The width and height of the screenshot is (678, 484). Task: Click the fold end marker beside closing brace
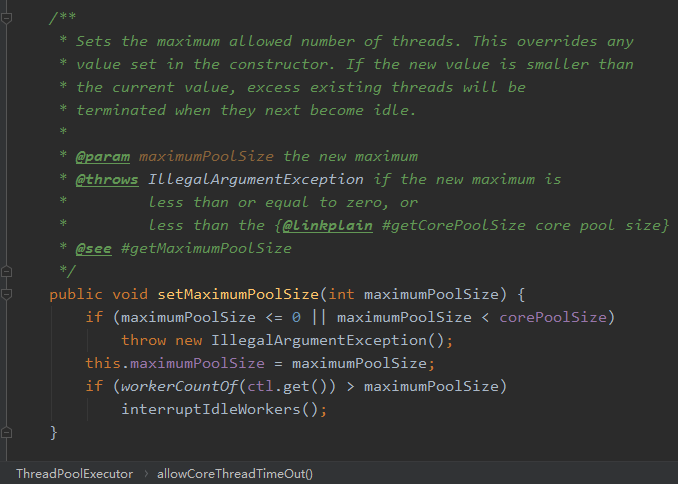point(6,432)
